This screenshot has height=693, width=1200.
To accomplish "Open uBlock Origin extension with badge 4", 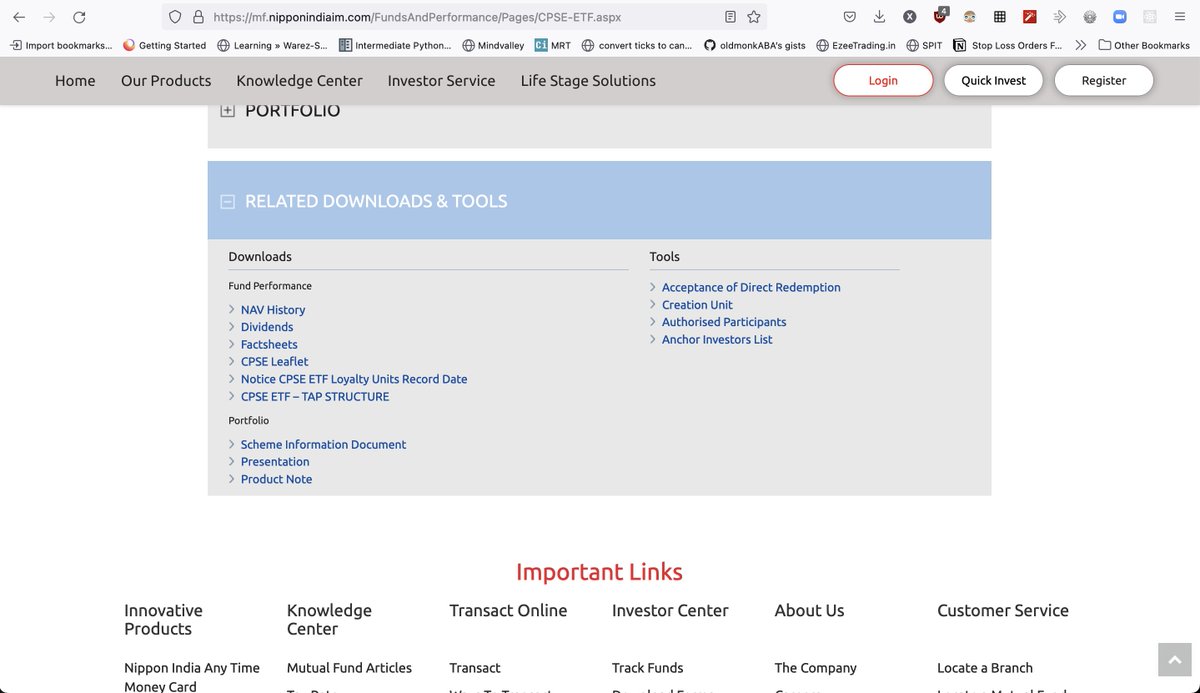I will coord(940,16).
